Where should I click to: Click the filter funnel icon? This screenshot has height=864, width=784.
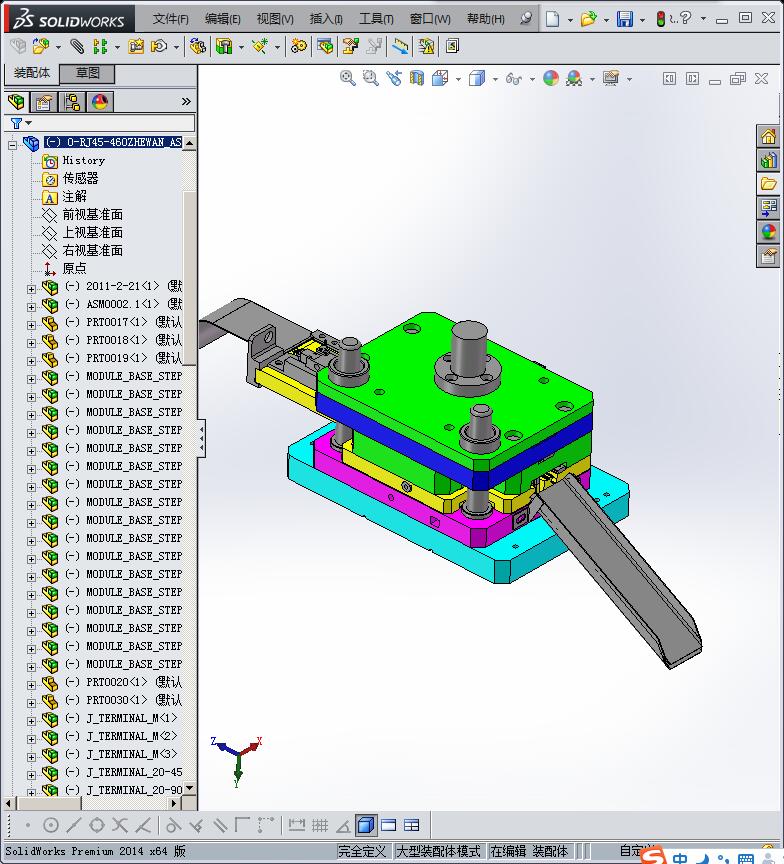[x=17, y=123]
